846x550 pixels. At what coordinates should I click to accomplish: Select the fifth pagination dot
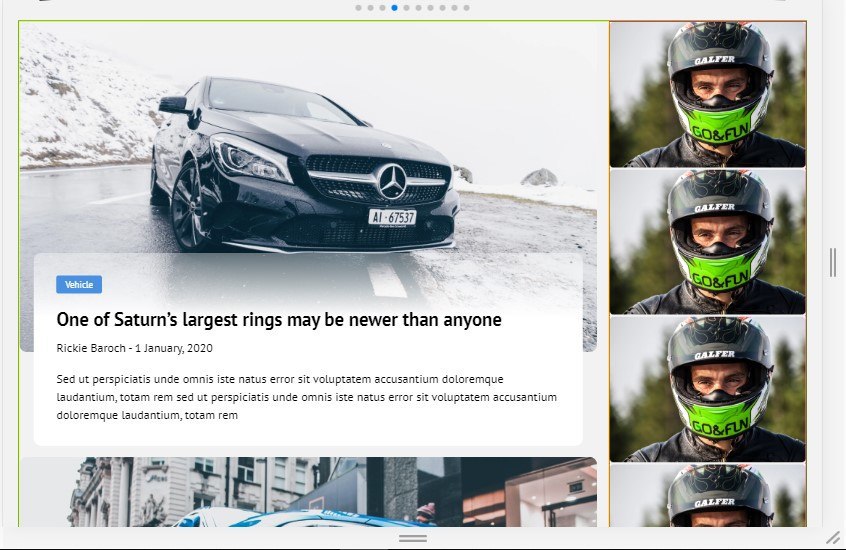(406, 8)
